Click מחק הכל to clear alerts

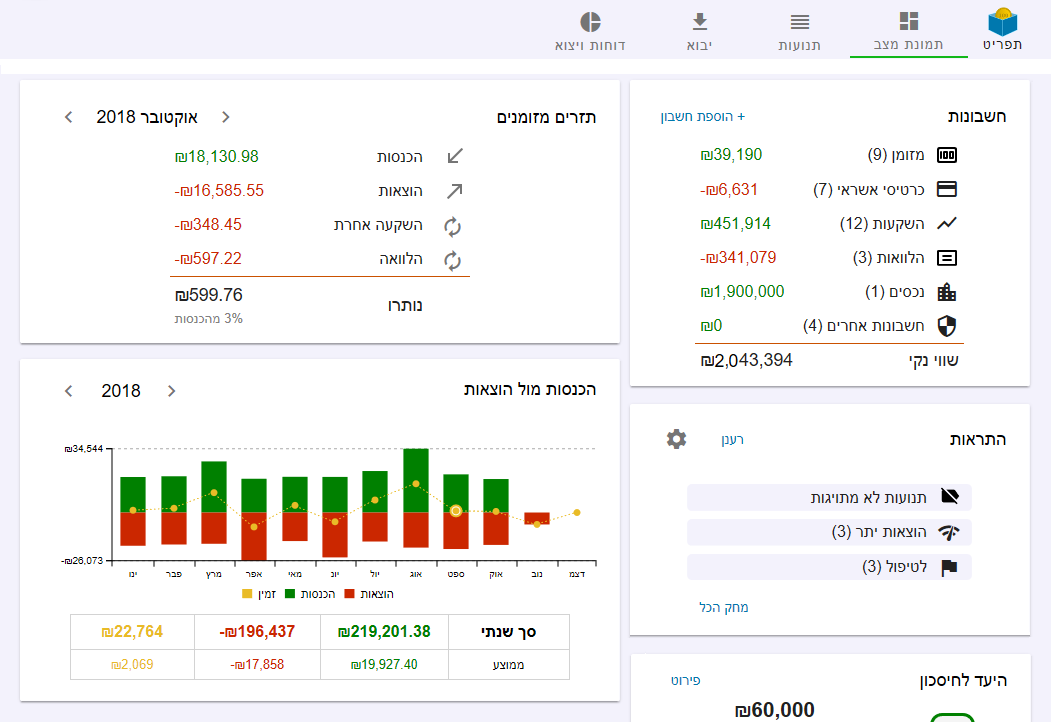(724, 607)
